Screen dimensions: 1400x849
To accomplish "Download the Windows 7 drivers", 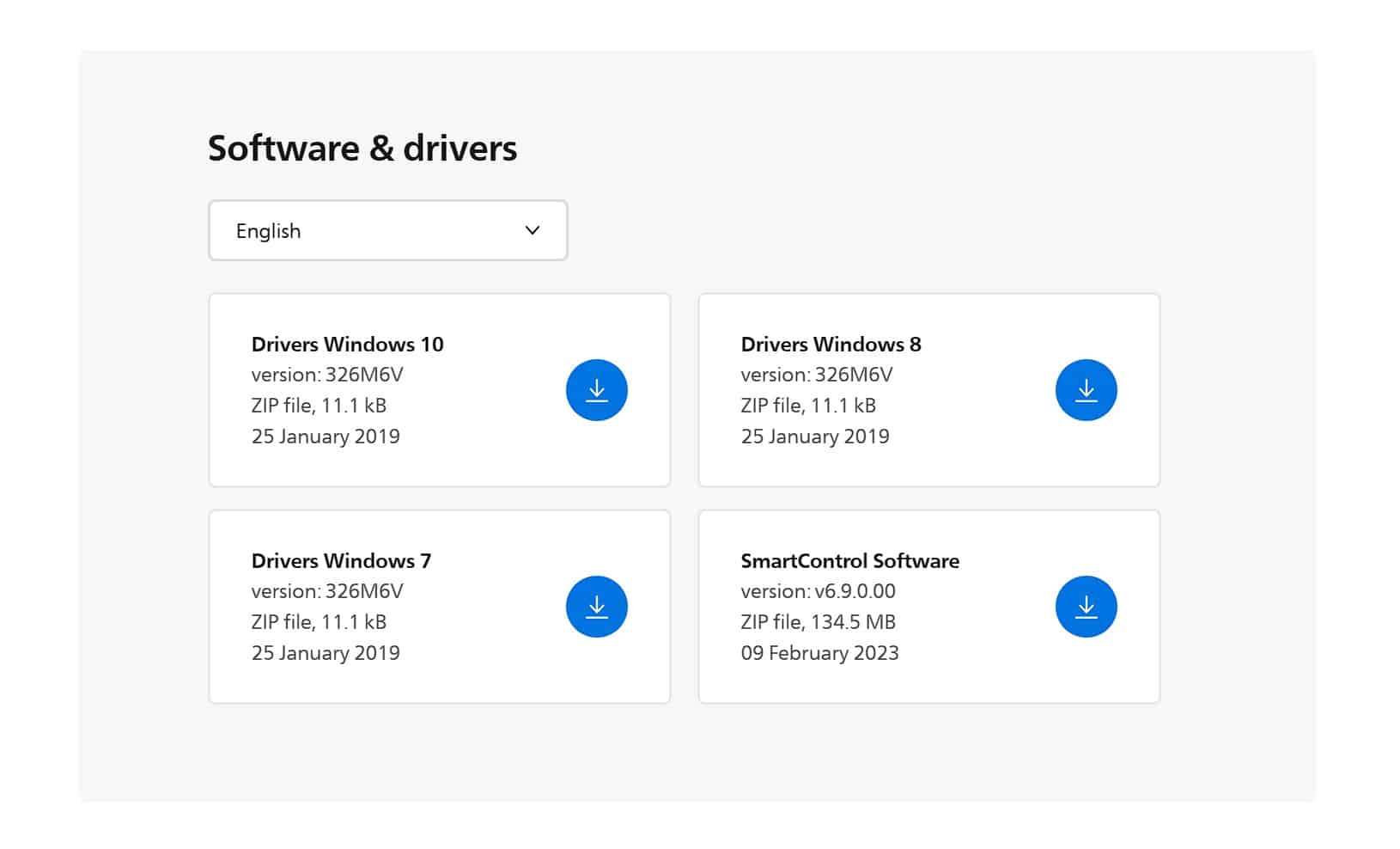I will [x=596, y=607].
